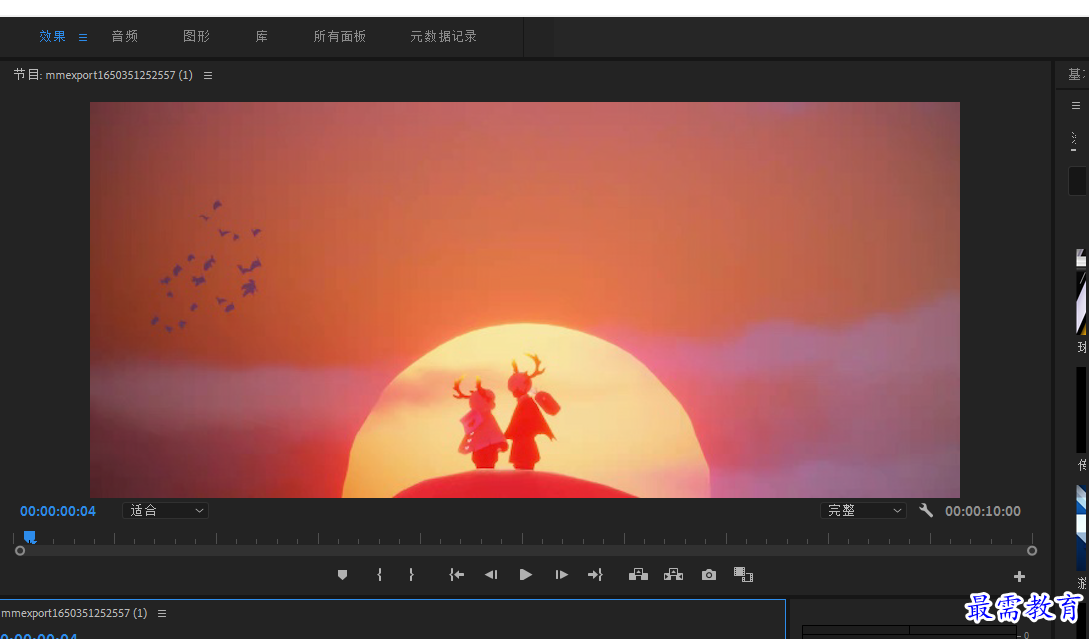Select the mmexport1650351252557 (1) timeline tab

[x=74, y=613]
